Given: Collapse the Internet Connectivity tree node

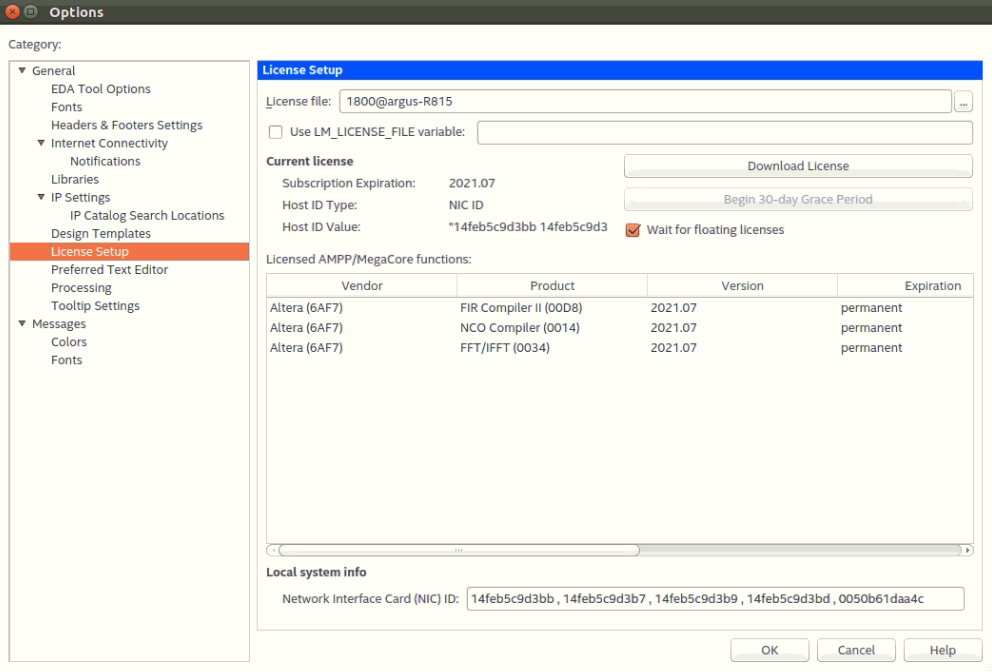Looking at the screenshot, I should (41, 143).
